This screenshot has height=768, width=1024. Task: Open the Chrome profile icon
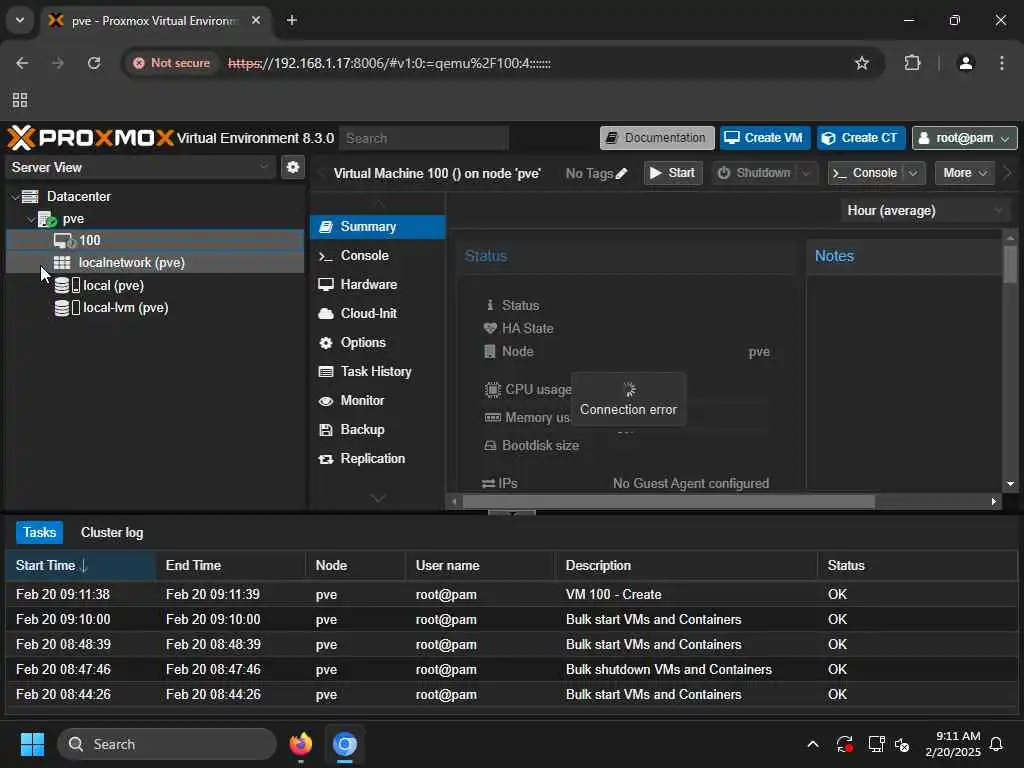(966, 63)
